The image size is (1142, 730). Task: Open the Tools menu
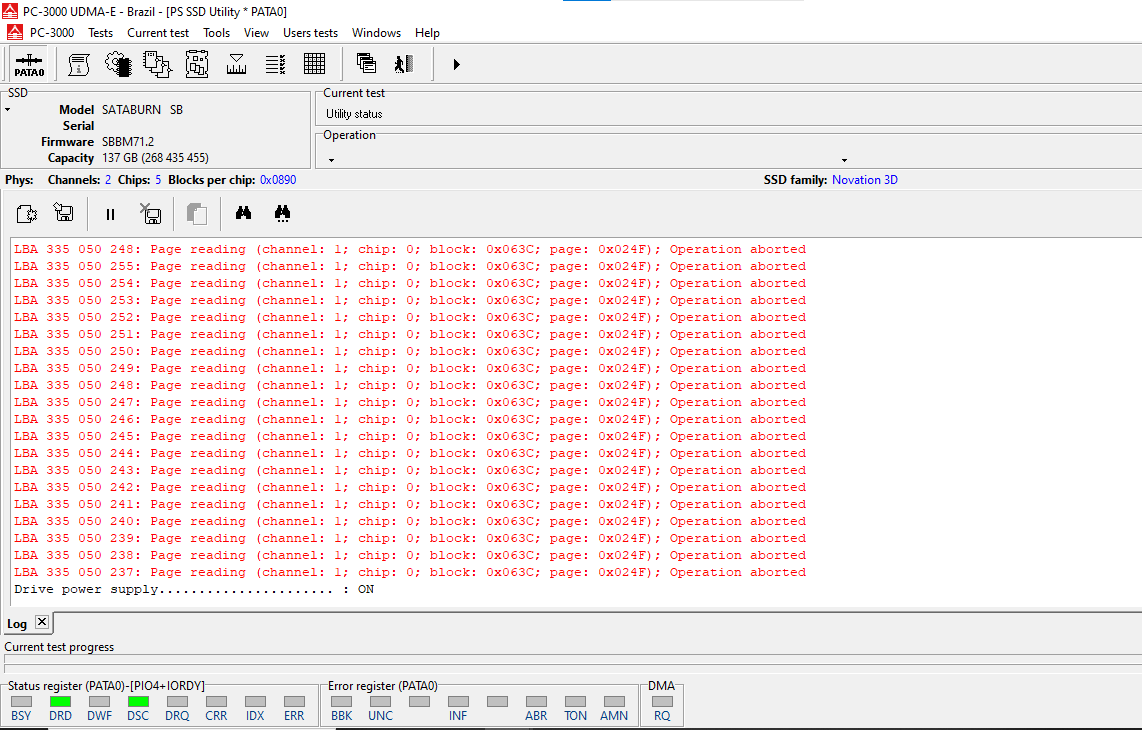coord(216,33)
